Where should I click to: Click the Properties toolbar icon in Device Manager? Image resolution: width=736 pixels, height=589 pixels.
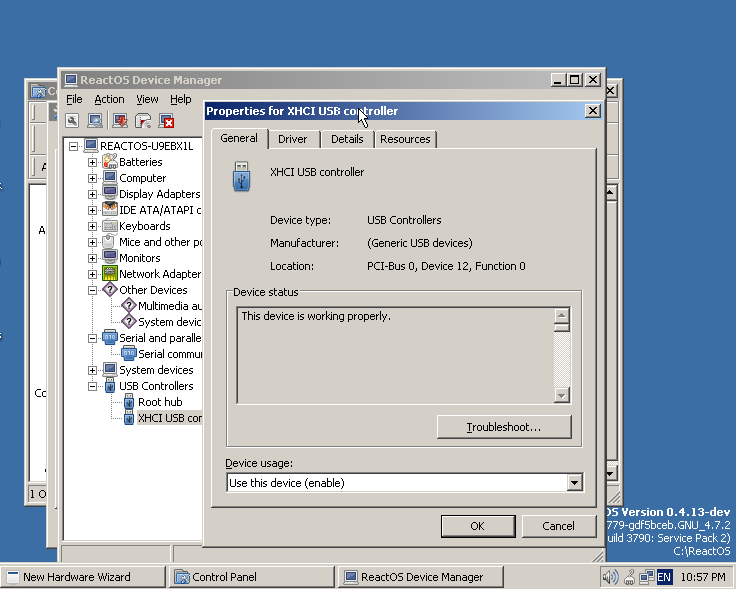click(72, 121)
